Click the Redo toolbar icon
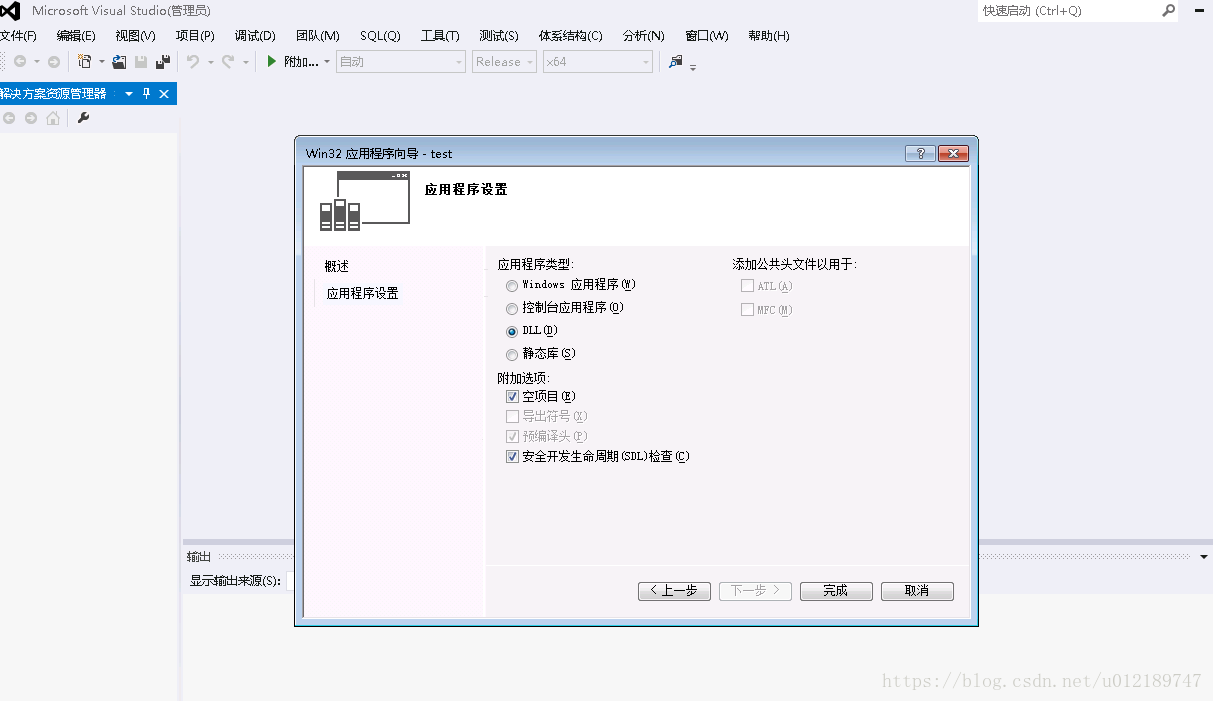Screen dimensions: 1213x701 (228, 62)
